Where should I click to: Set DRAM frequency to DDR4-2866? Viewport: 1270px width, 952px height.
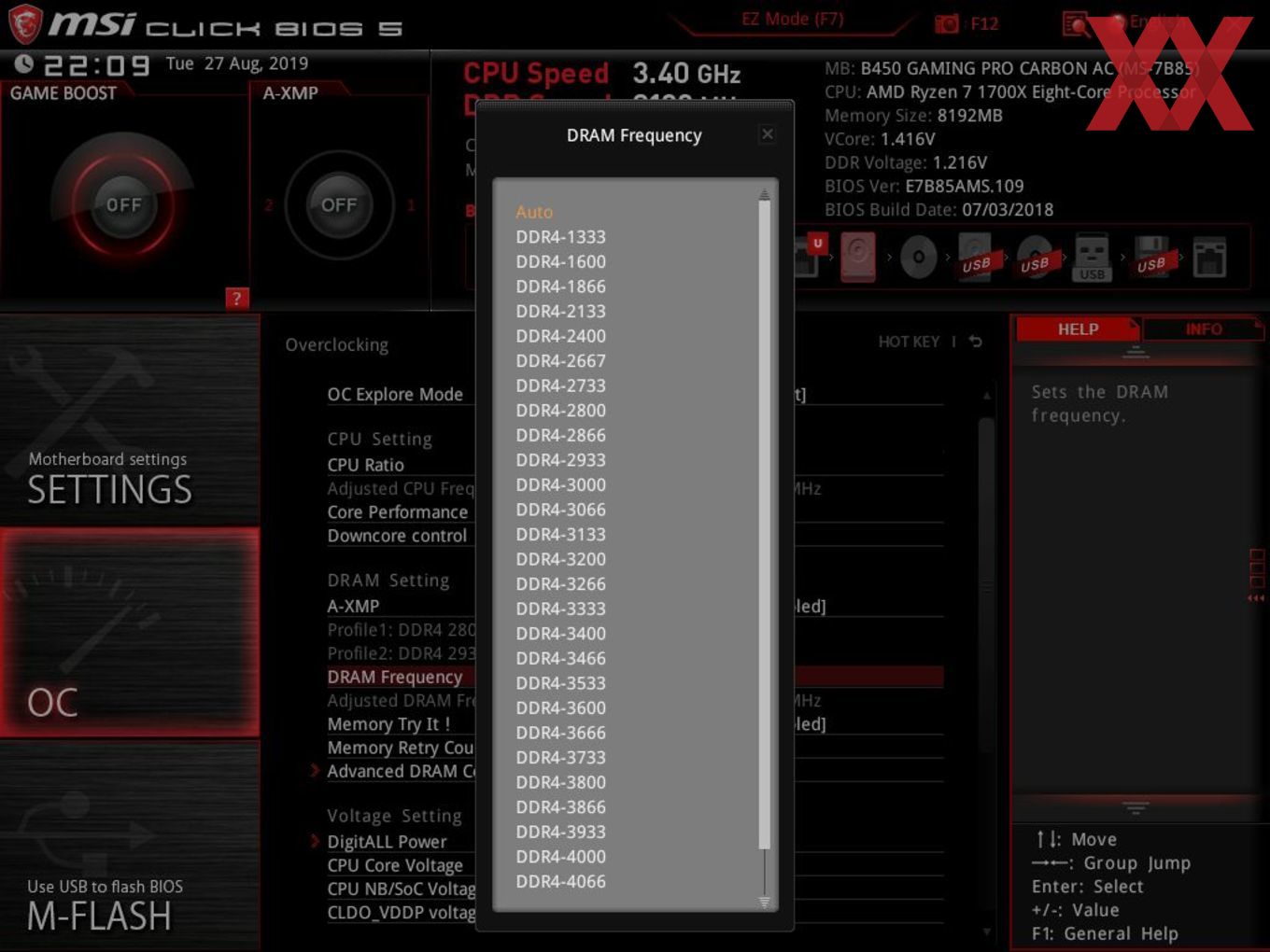[560, 435]
